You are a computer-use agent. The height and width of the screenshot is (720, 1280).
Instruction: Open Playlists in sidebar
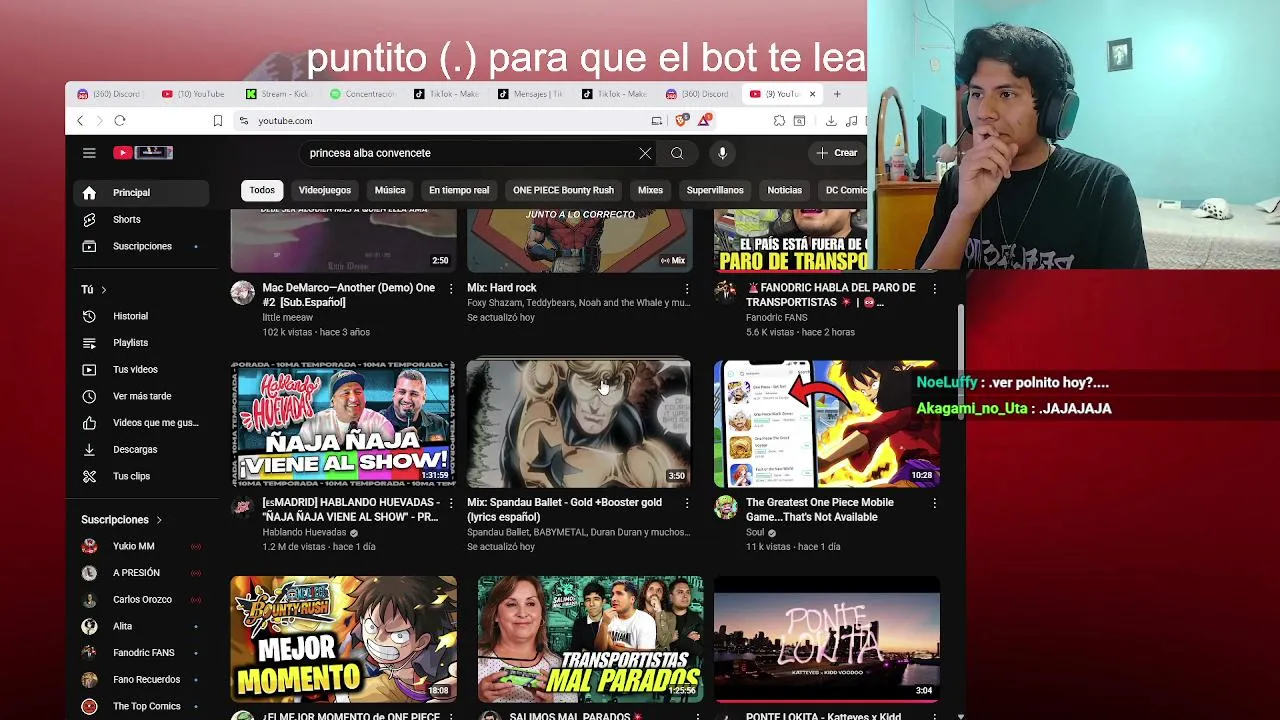coord(141,343)
